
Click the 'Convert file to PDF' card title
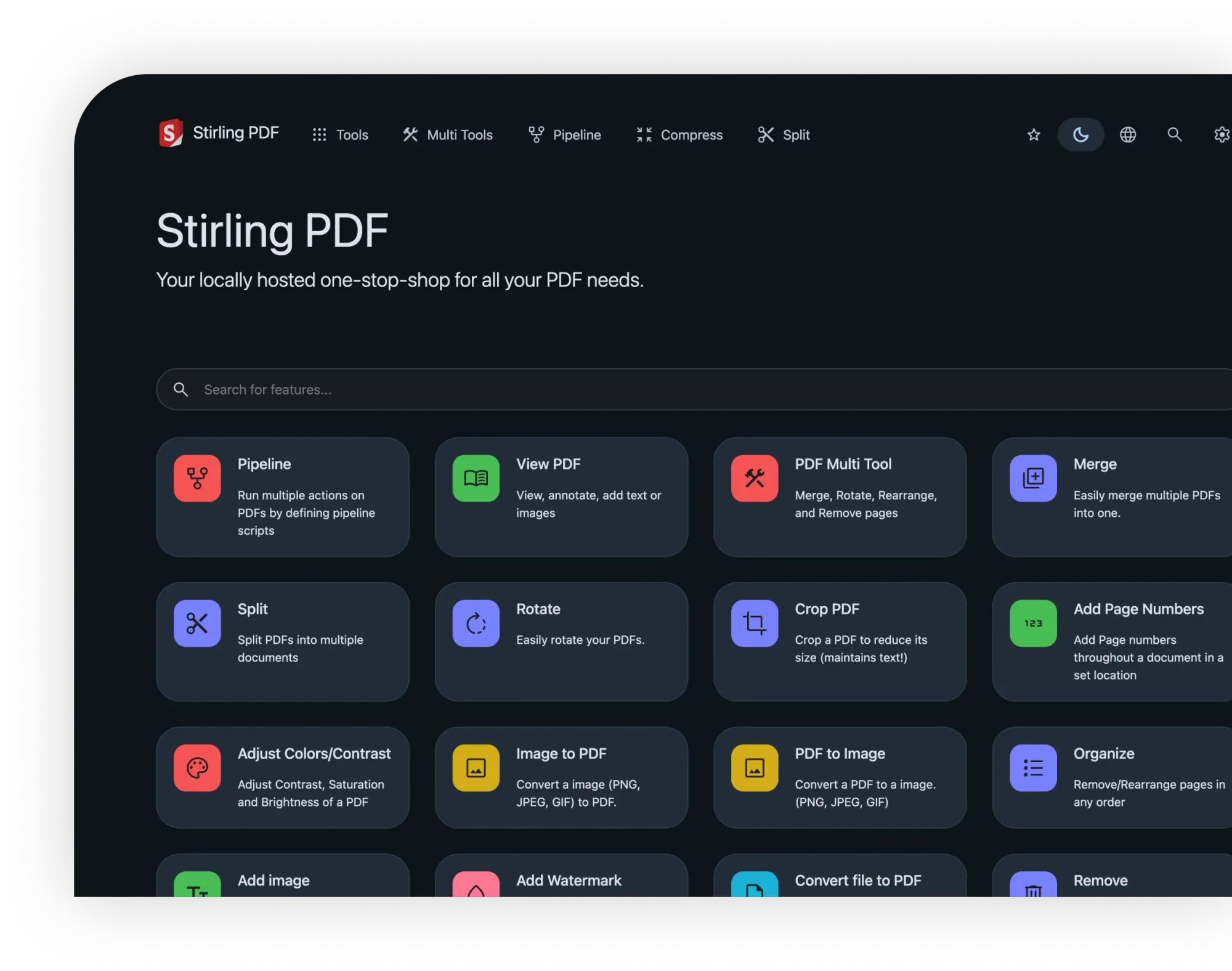coord(858,880)
